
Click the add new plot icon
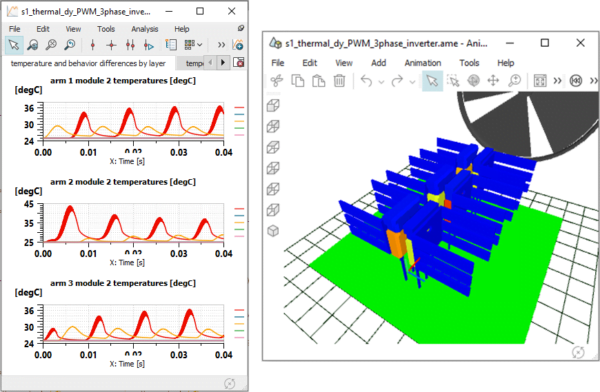coord(238,45)
